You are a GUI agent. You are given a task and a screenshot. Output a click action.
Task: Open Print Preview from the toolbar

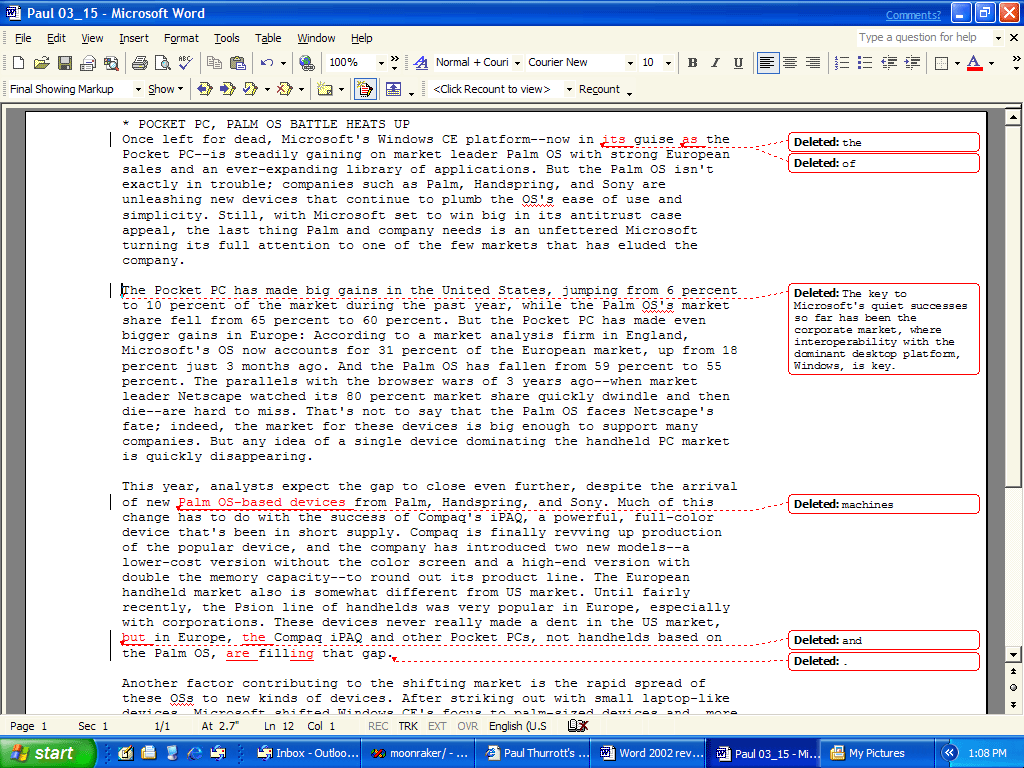[163, 63]
